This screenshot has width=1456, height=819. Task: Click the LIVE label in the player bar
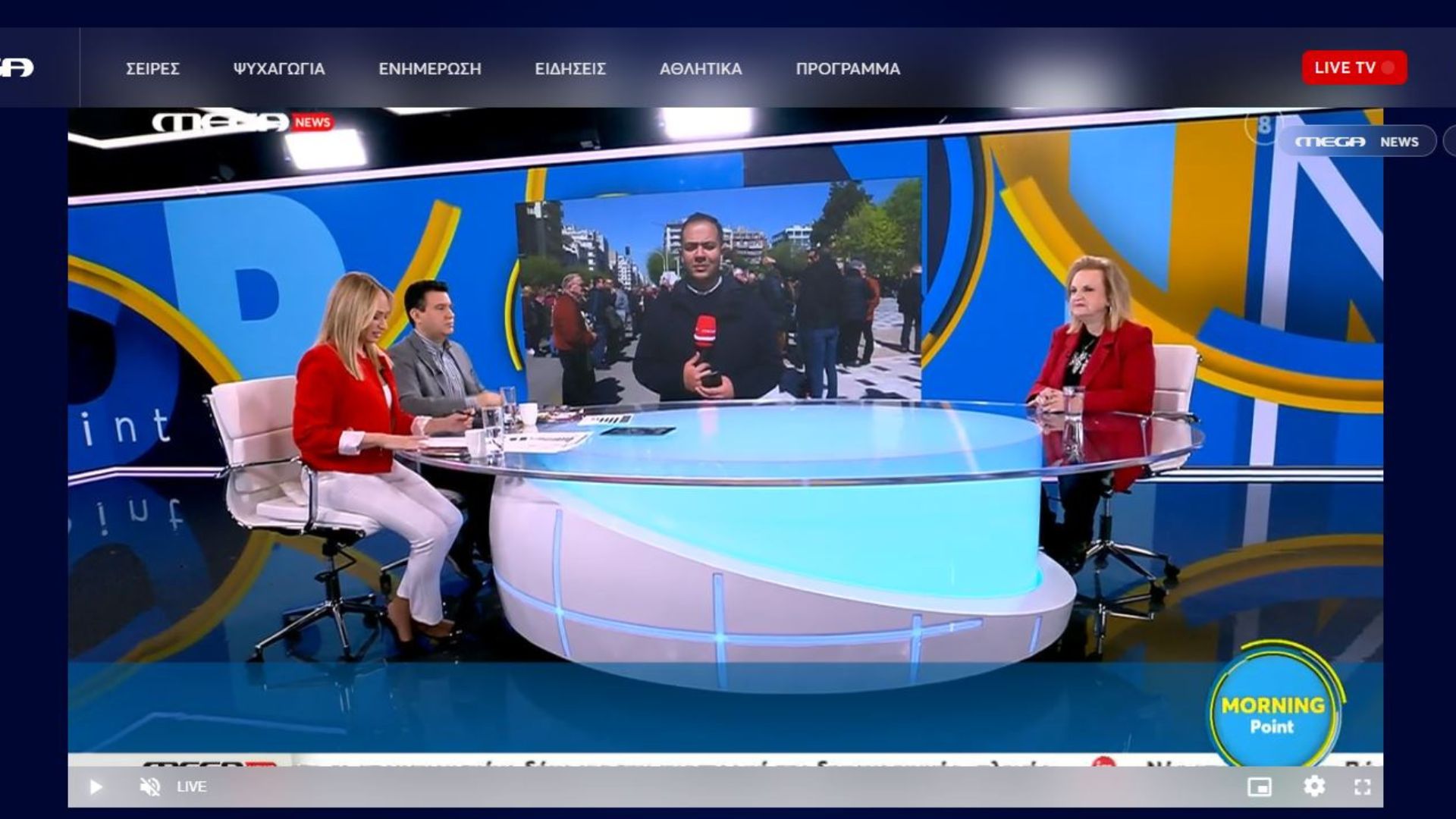[x=192, y=786]
